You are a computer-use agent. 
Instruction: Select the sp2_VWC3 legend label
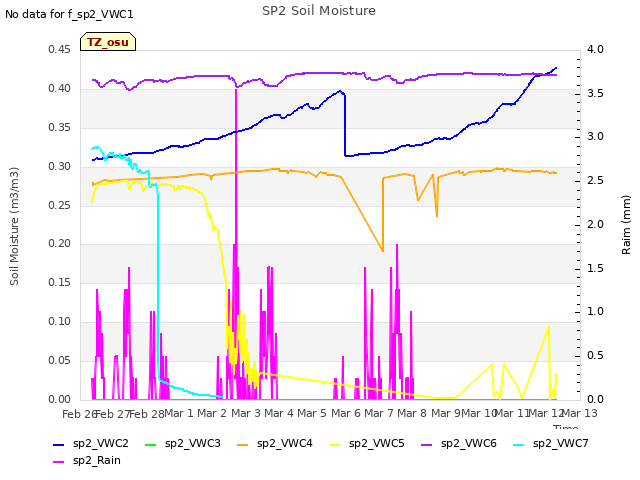click(193, 444)
